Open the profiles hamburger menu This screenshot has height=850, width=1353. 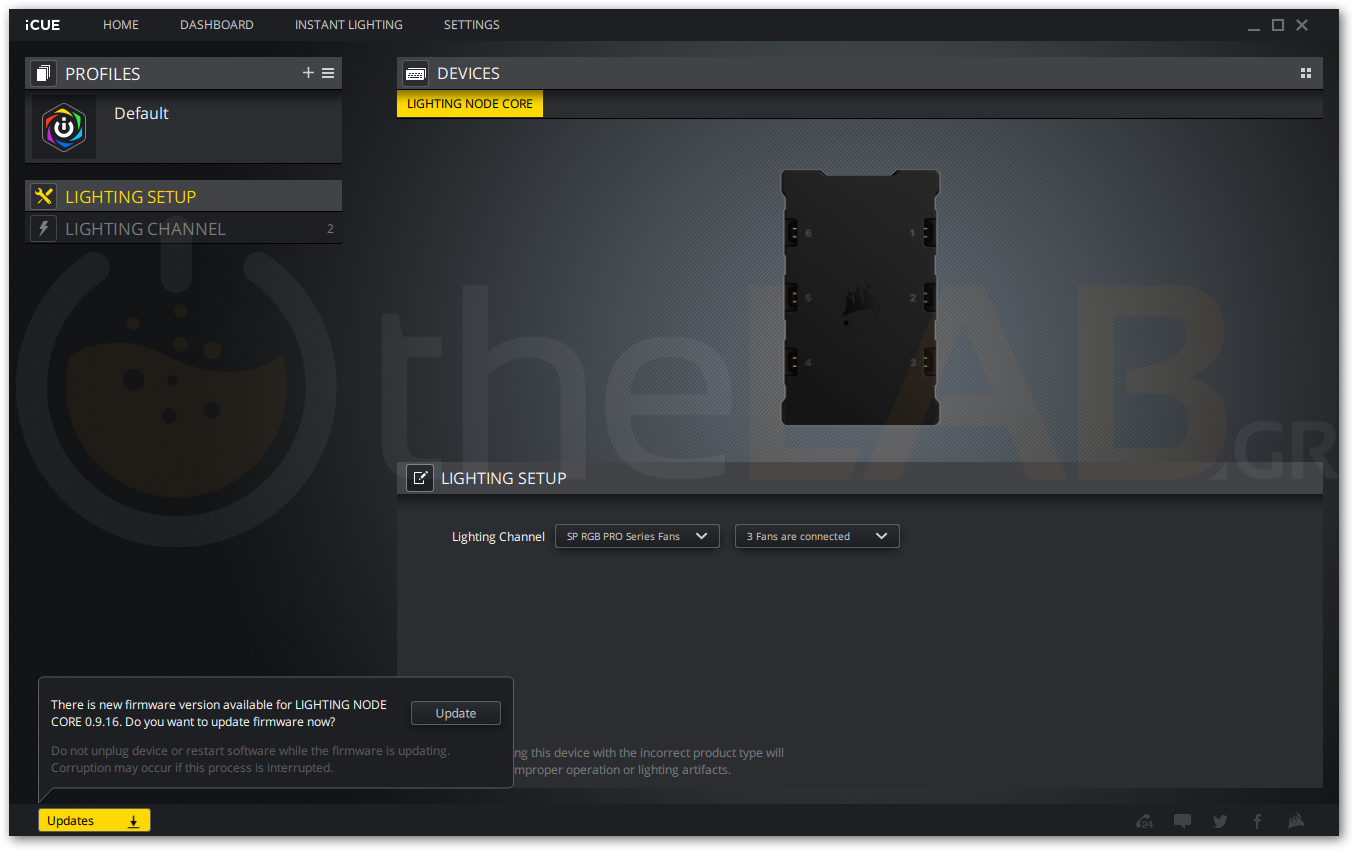pyautogui.click(x=328, y=73)
